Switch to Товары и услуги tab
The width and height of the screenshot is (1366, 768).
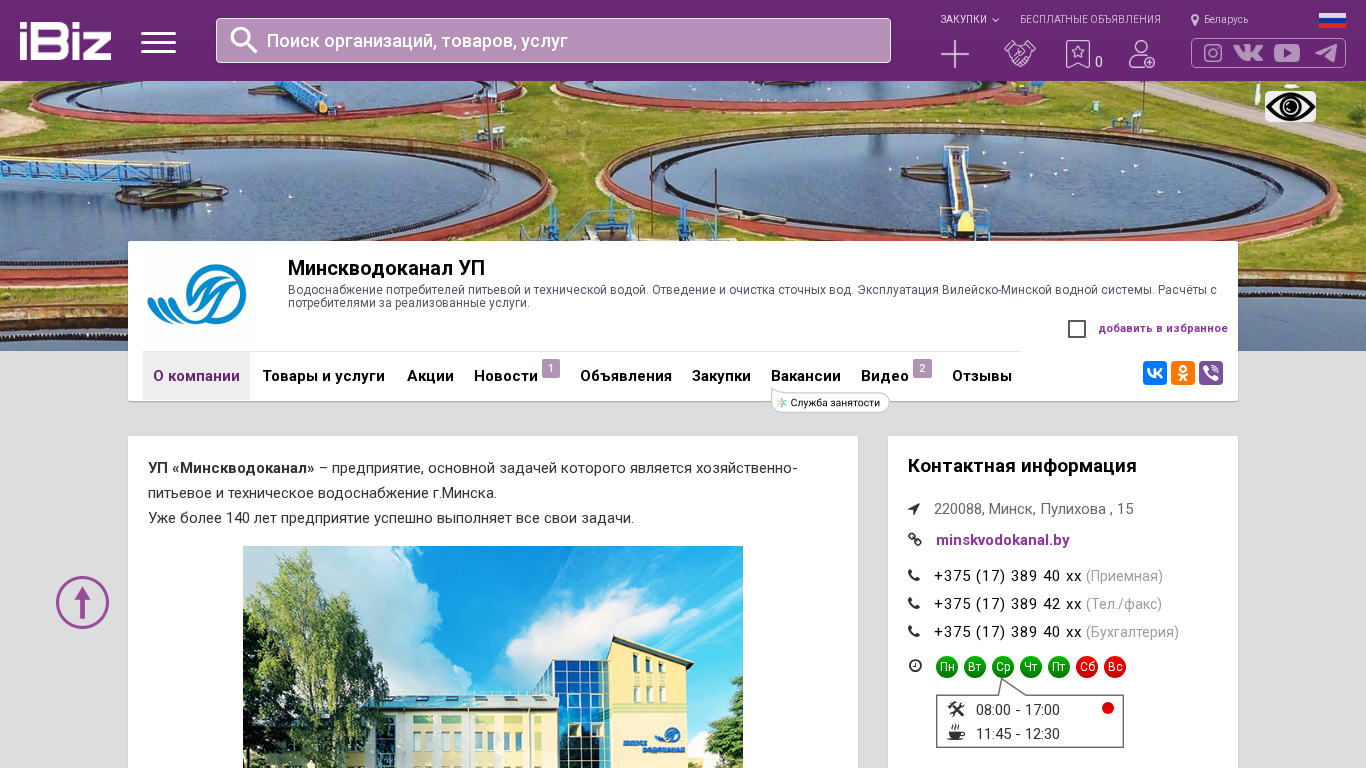tap(324, 376)
